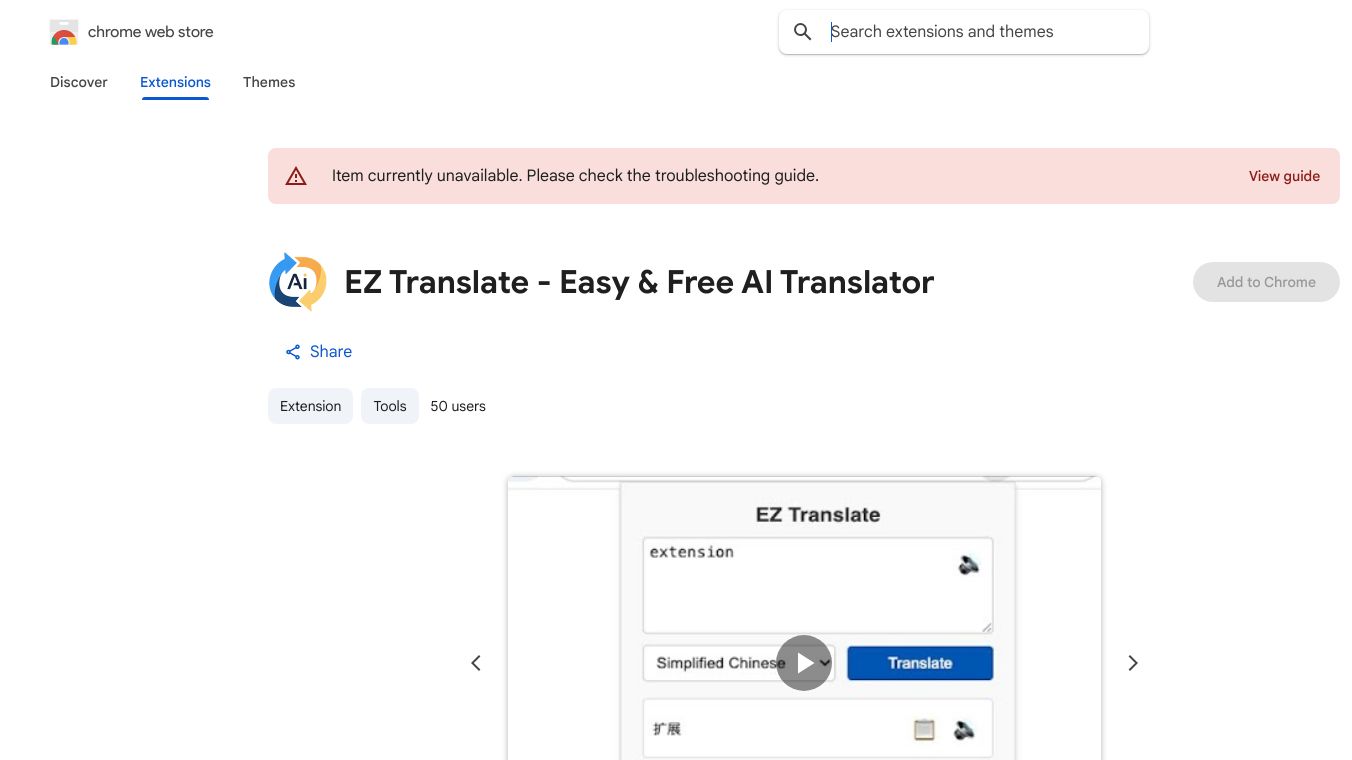Open the Simplified Chinese language dropdown
Viewport: 1352px width, 760px height.
tap(738, 663)
